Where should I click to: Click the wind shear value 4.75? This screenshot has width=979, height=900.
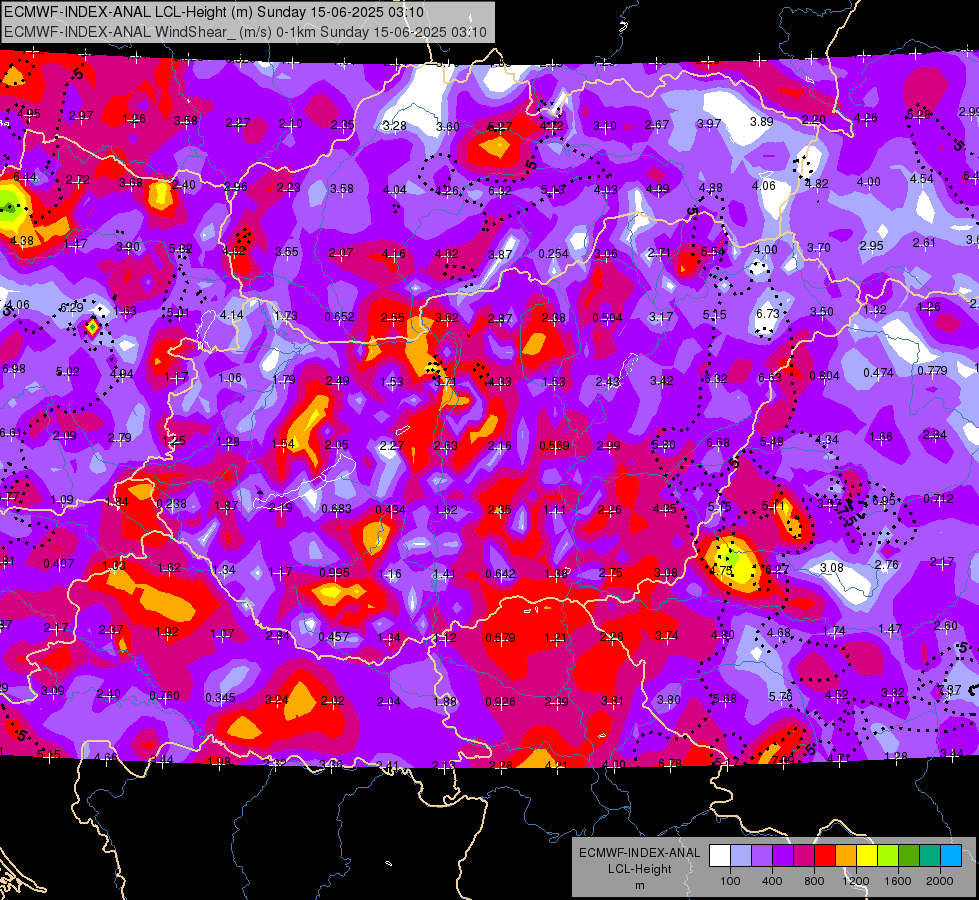[x=721, y=570]
